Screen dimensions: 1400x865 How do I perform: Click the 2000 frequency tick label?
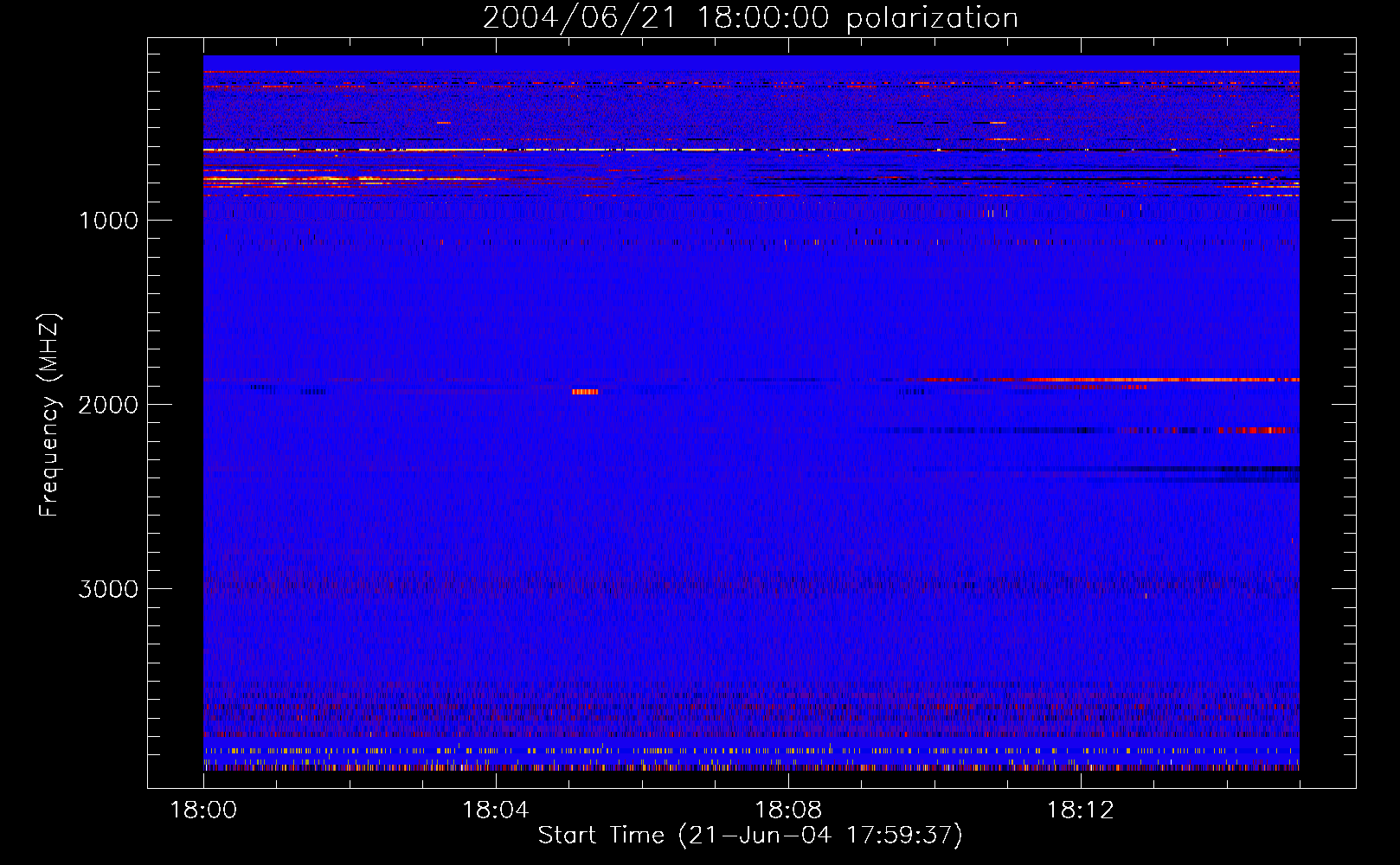pyautogui.click(x=108, y=405)
